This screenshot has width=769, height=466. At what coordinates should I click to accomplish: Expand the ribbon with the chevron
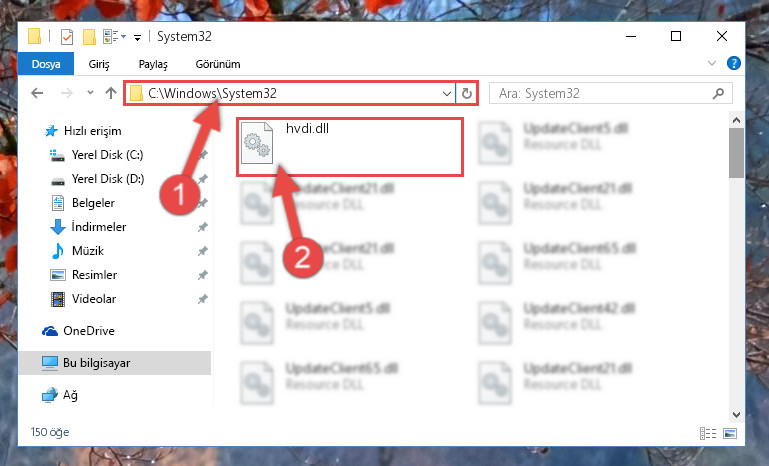(712, 63)
